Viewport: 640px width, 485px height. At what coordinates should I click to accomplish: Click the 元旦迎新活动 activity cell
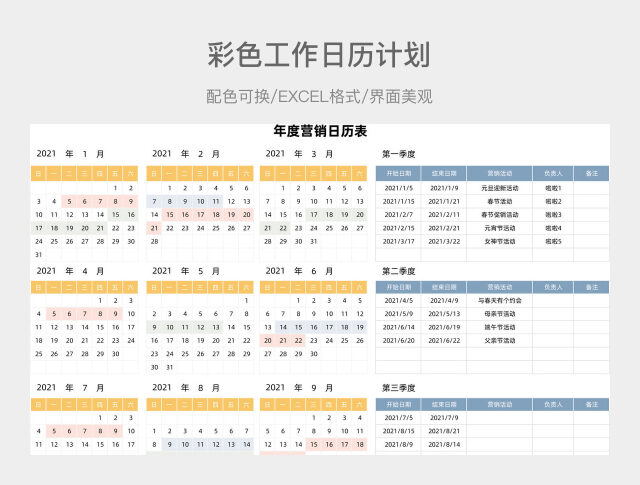(x=500, y=188)
